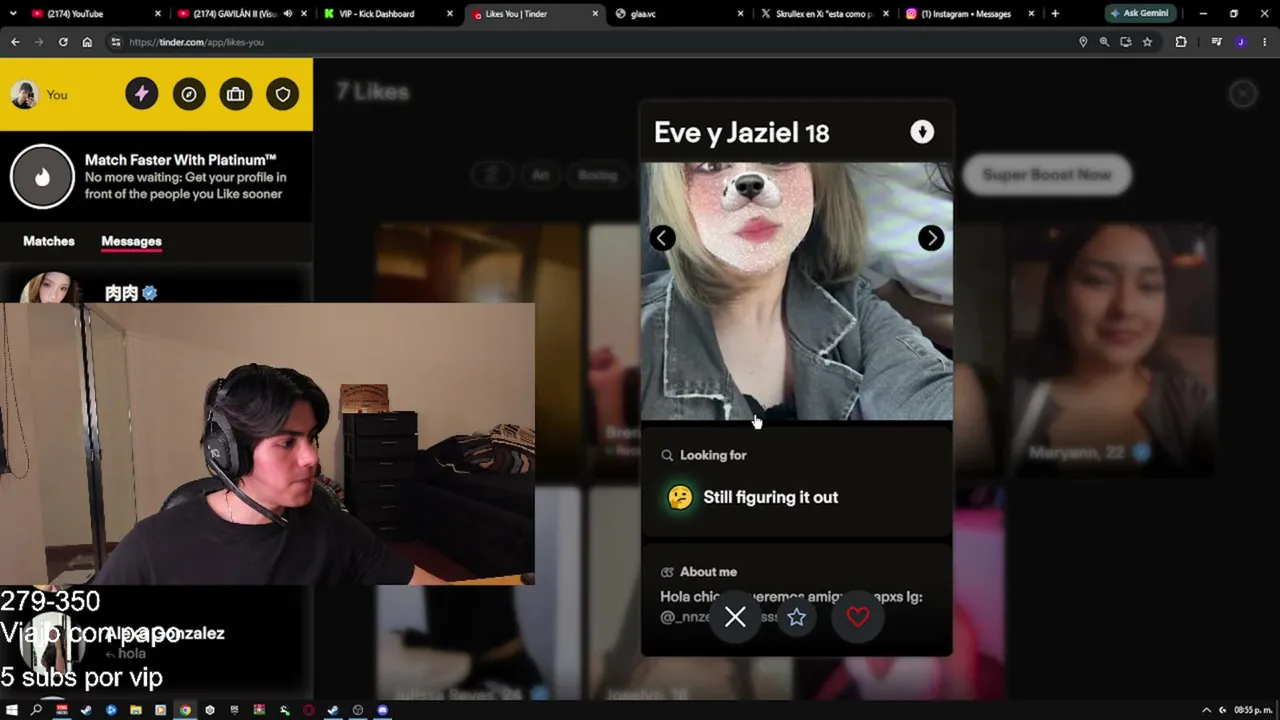Screen dimensions: 1280x720
Task: Switch to VIP - Kick Dashboard tab
Action: coord(387,14)
